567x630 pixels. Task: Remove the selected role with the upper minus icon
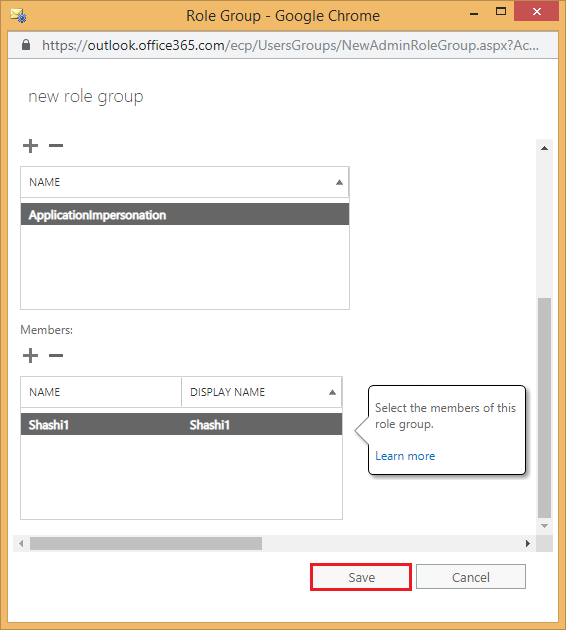coord(56,145)
